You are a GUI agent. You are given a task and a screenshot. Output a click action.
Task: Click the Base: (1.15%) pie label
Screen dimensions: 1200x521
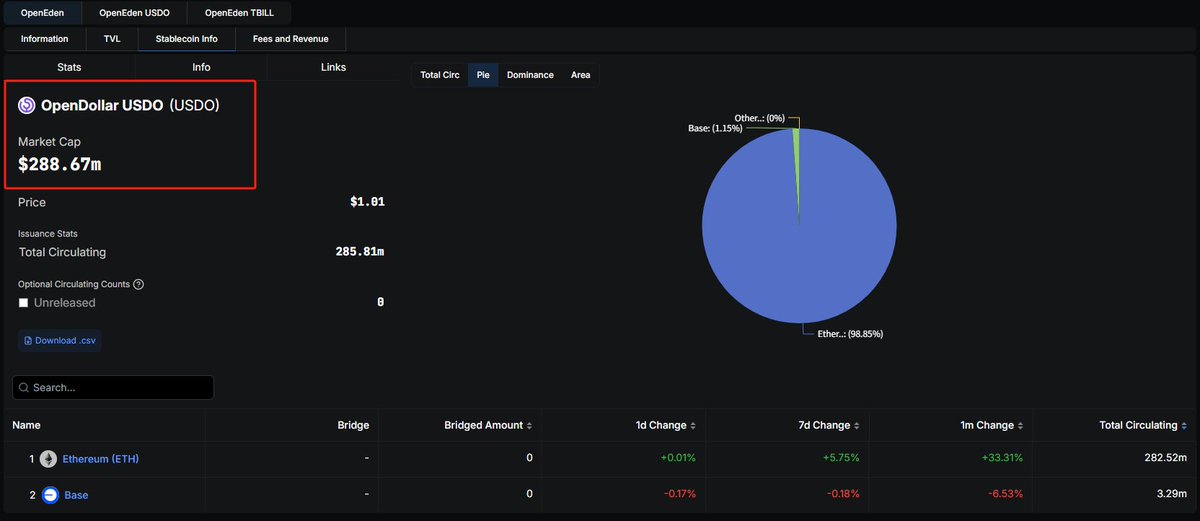point(716,129)
